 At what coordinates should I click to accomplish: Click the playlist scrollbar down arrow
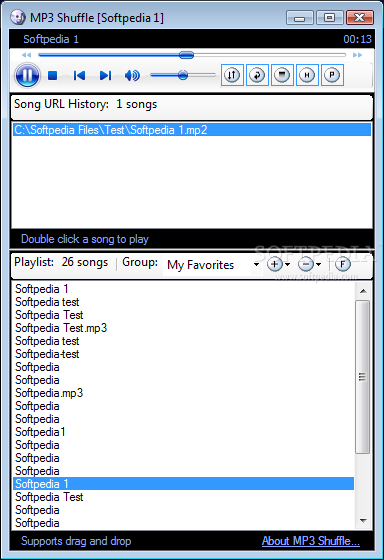pos(363,521)
